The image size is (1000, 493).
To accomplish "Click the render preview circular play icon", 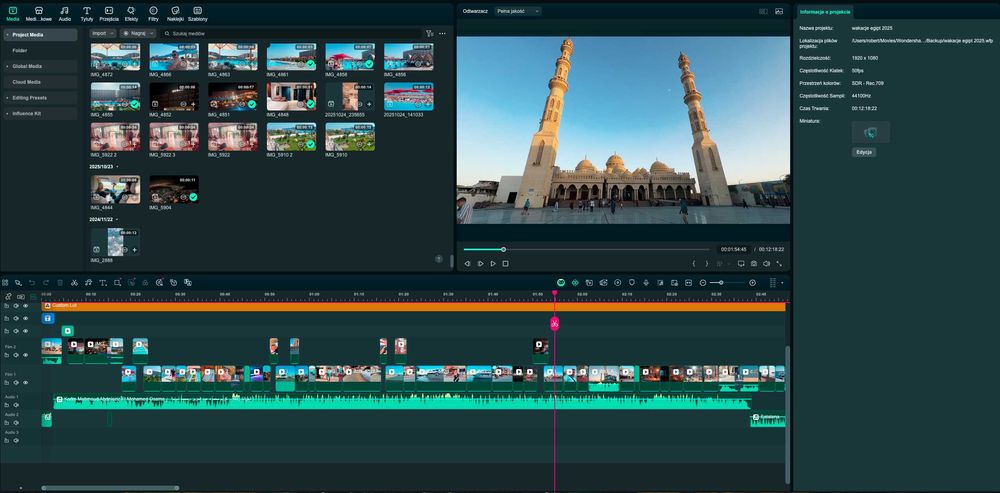I will [x=617, y=283].
